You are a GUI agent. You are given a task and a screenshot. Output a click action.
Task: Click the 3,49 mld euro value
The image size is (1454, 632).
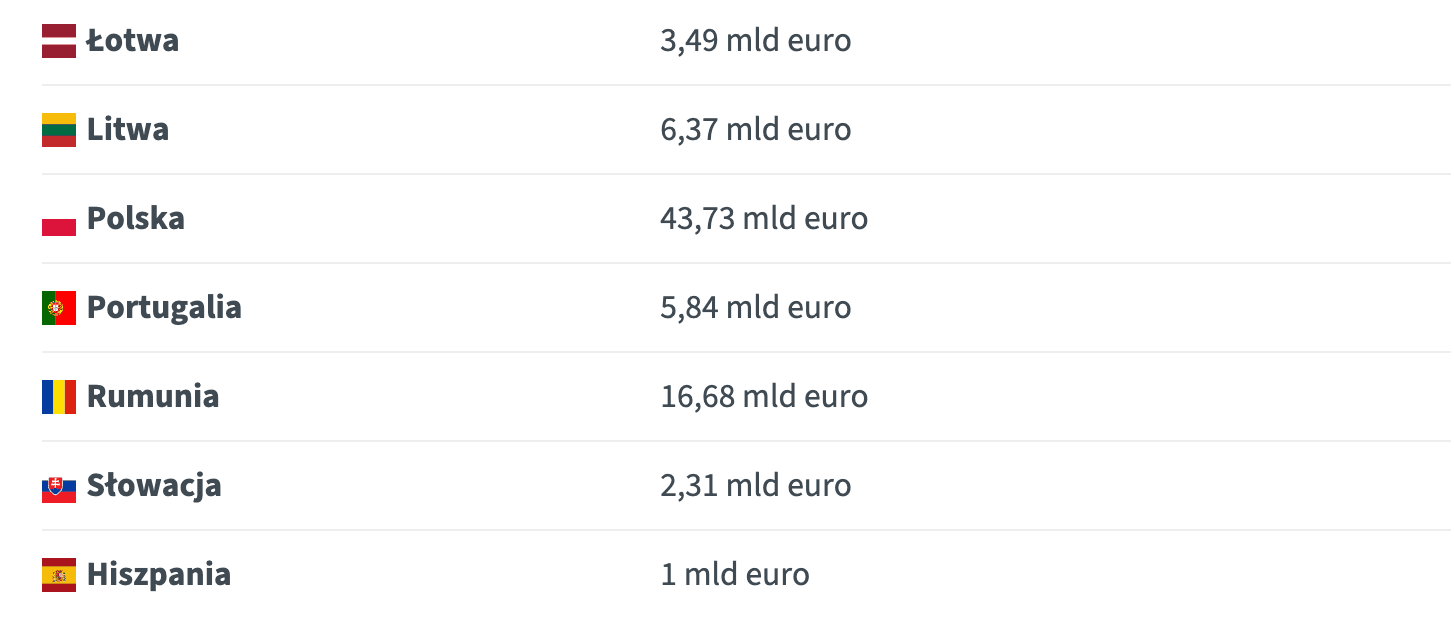click(x=756, y=41)
